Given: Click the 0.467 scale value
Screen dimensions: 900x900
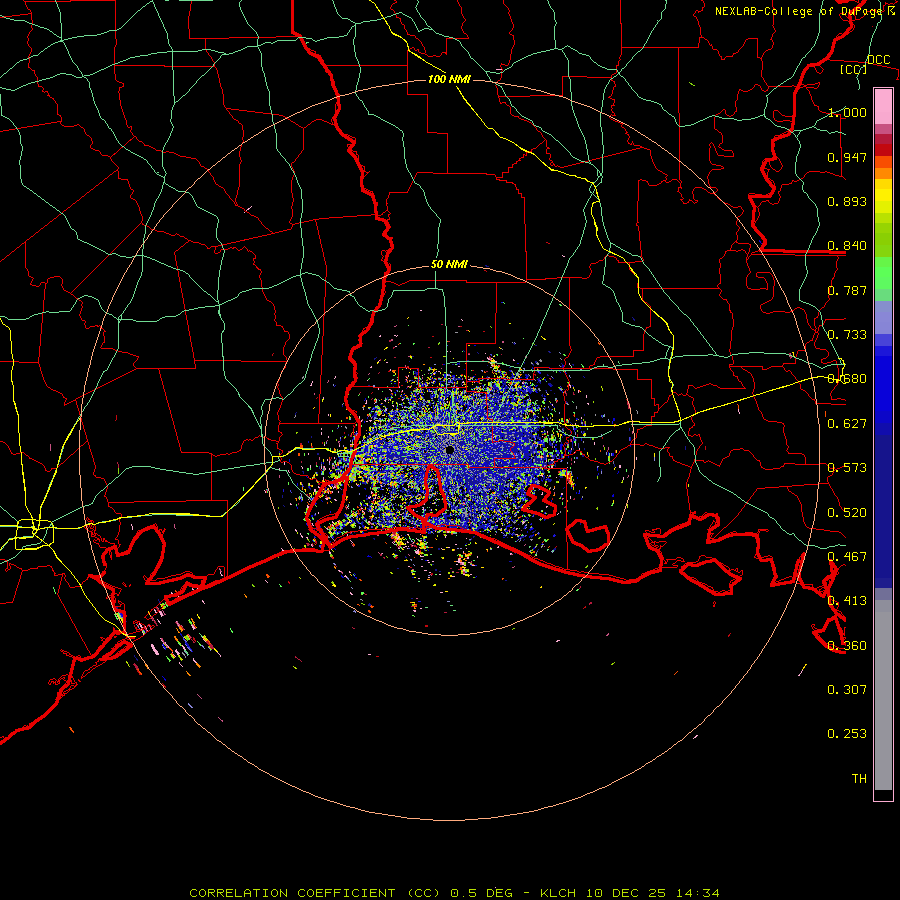Looking at the screenshot, I should pyautogui.click(x=847, y=557).
